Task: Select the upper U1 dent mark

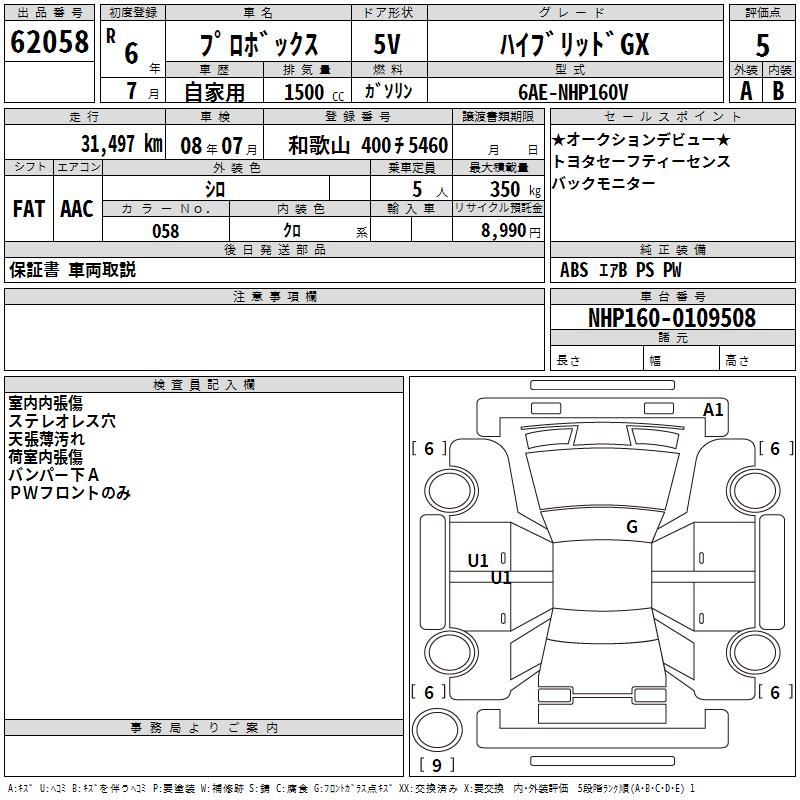Action: [478, 561]
